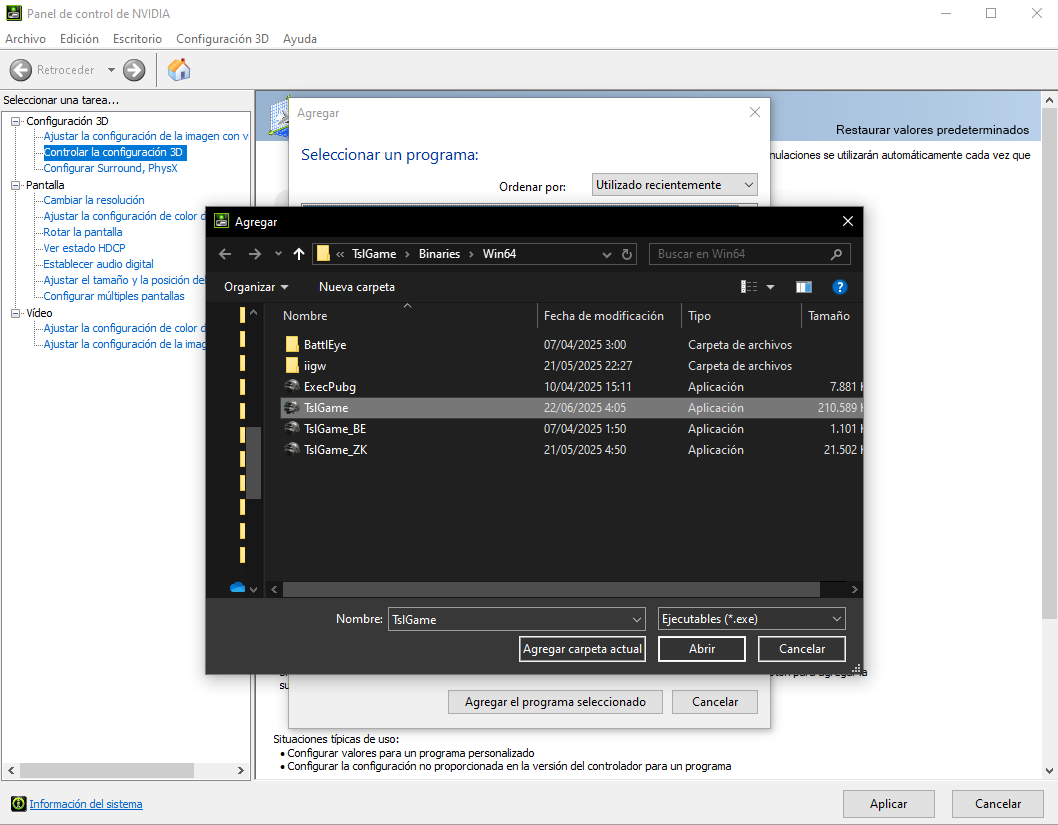
Task: Open the Configuración 3D menu
Action: [x=223, y=38]
